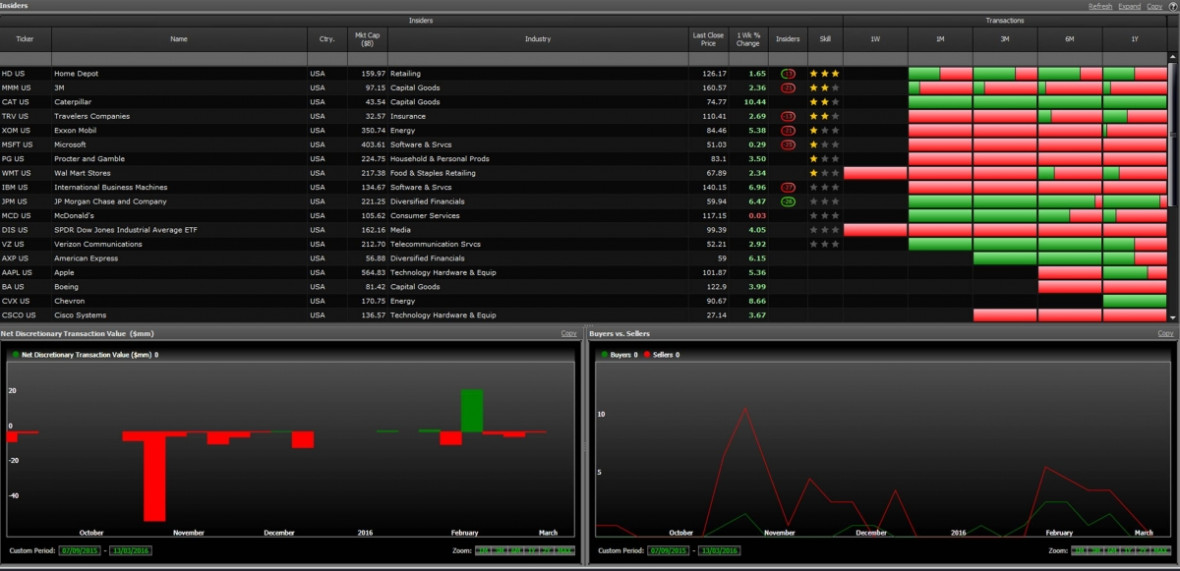Sort by the Skill column header
The width and height of the screenshot is (1180, 571).
coord(825,39)
